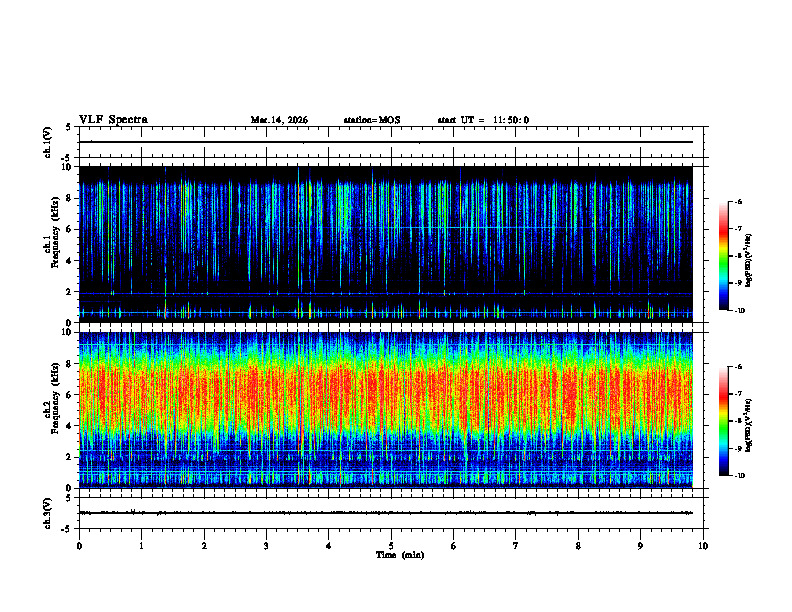
Task: Click the "-7" label on ch.2 colorbar
Action: coord(738,394)
